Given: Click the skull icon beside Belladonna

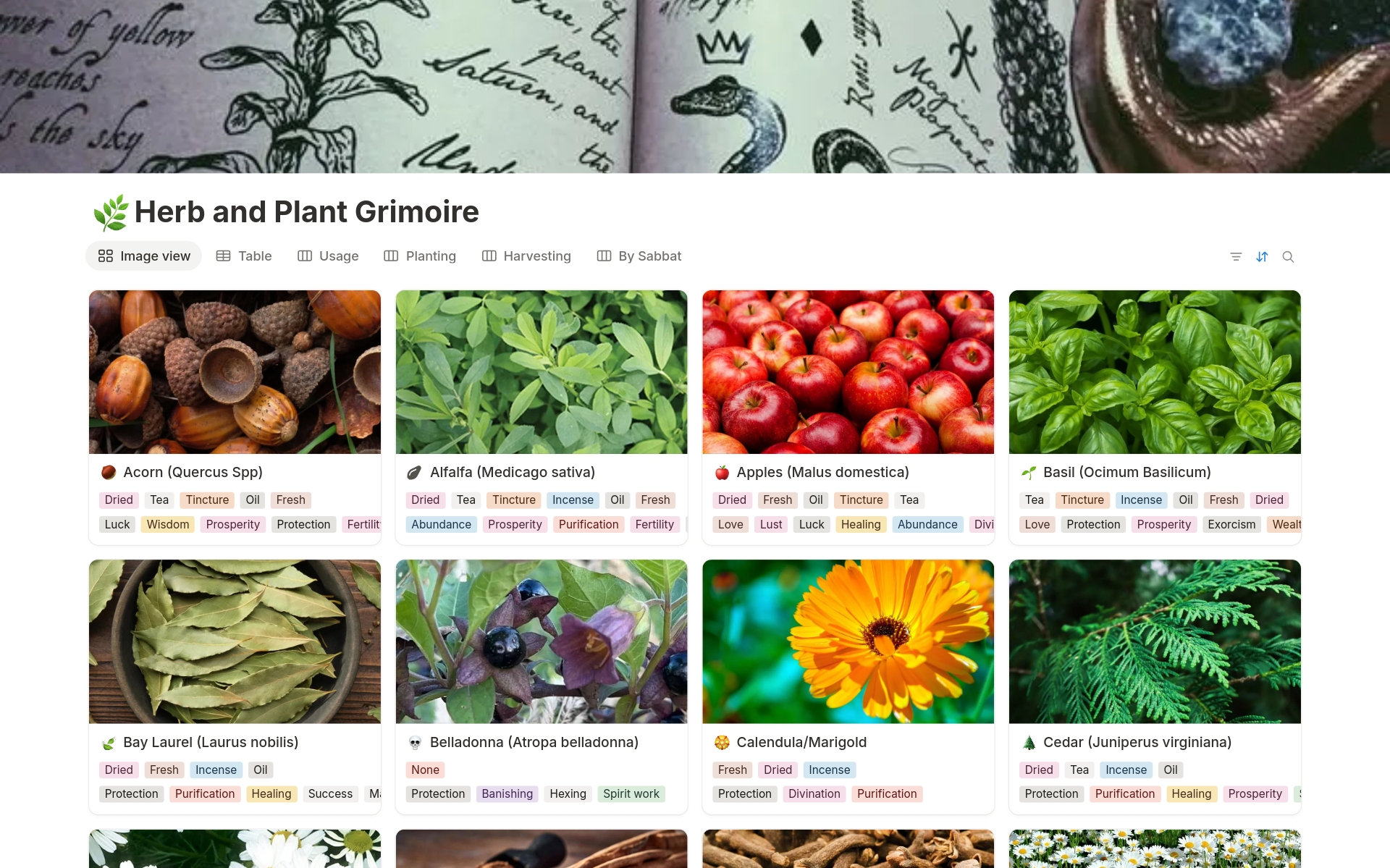Looking at the screenshot, I should (x=415, y=743).
